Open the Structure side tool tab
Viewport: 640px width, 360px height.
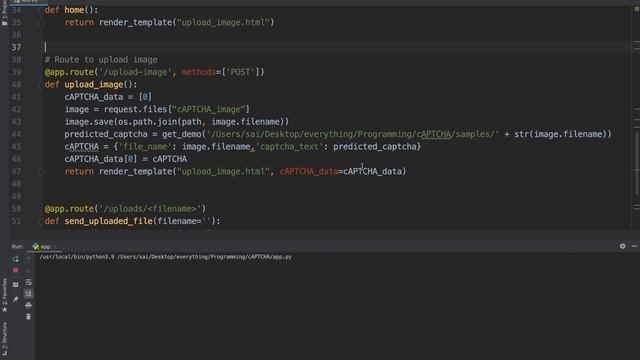click(4, 340)
